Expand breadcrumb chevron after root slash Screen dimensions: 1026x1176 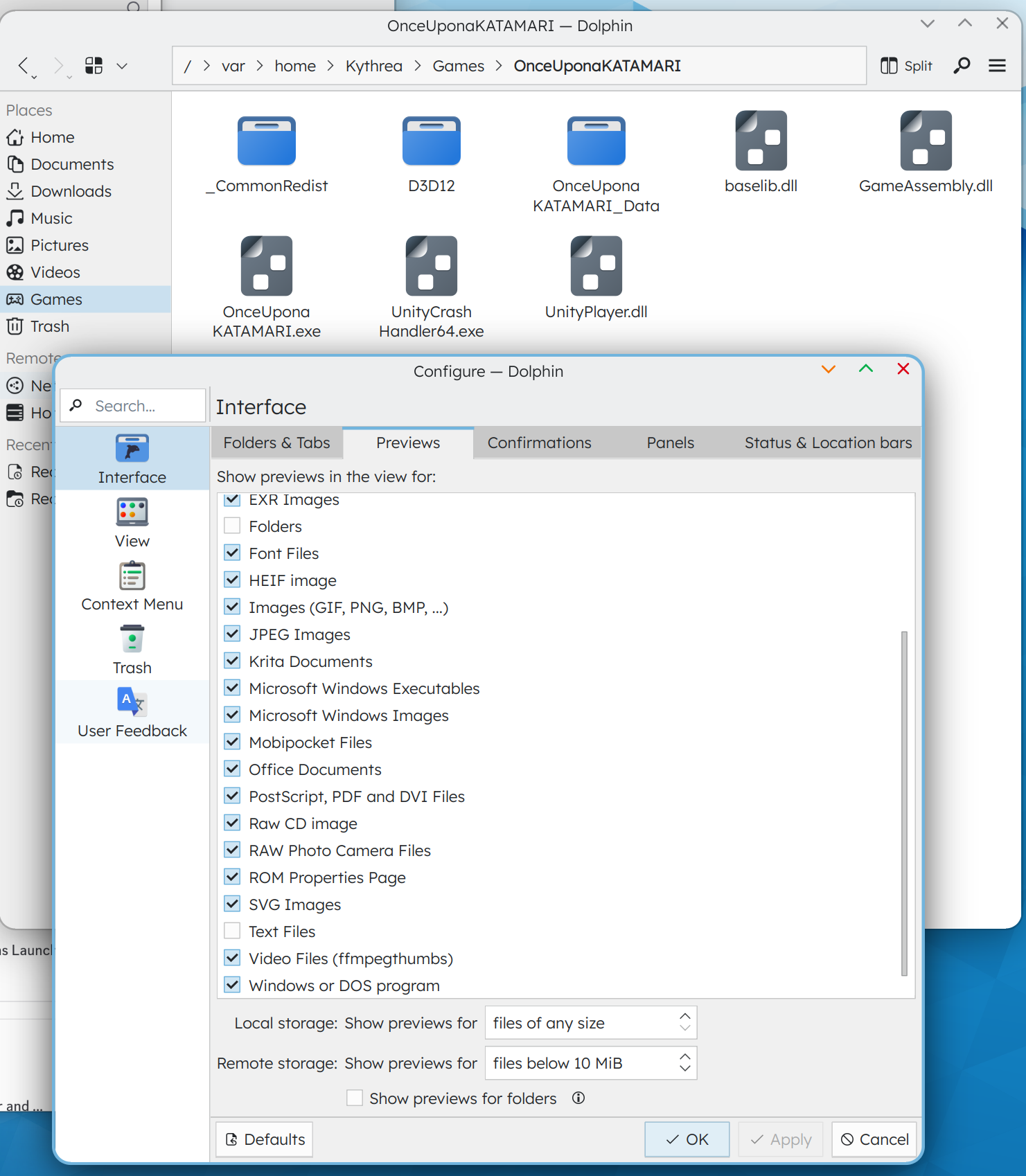click(x=206, y=66)
